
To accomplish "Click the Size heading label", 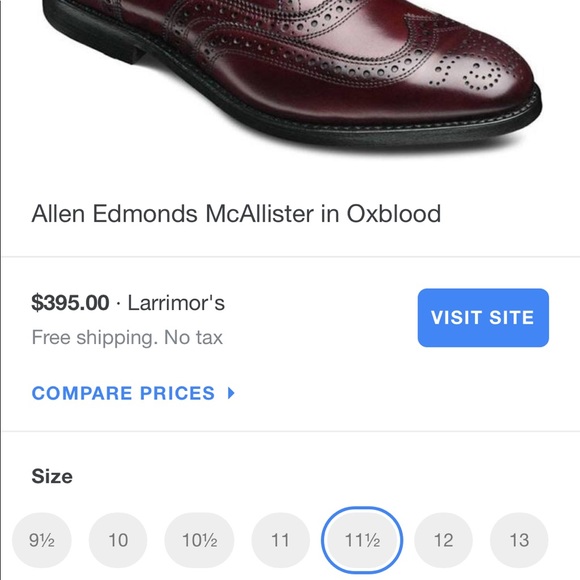I will (x=52, y=476).
